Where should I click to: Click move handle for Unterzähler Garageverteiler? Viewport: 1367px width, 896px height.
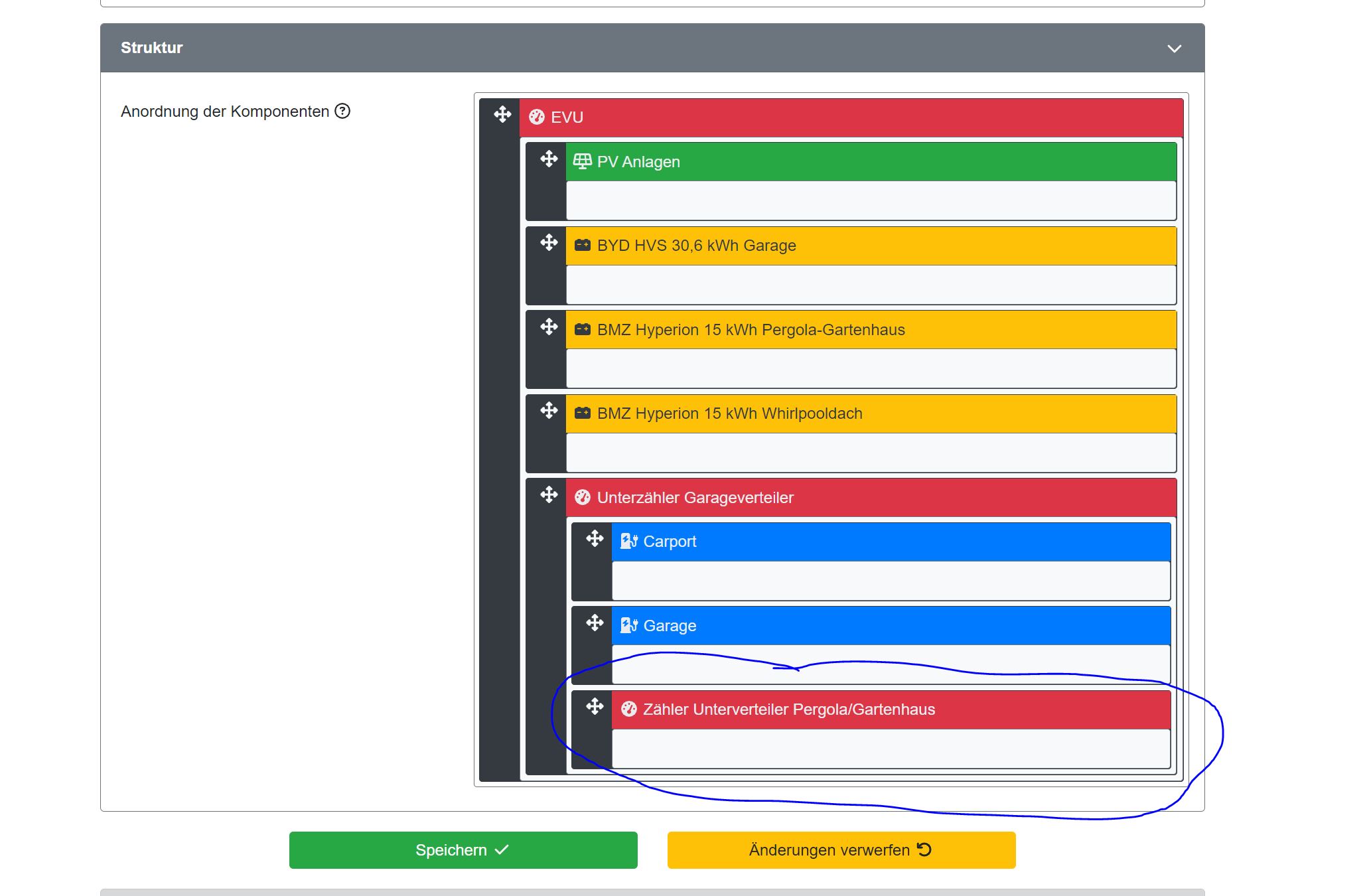point(549,494)
